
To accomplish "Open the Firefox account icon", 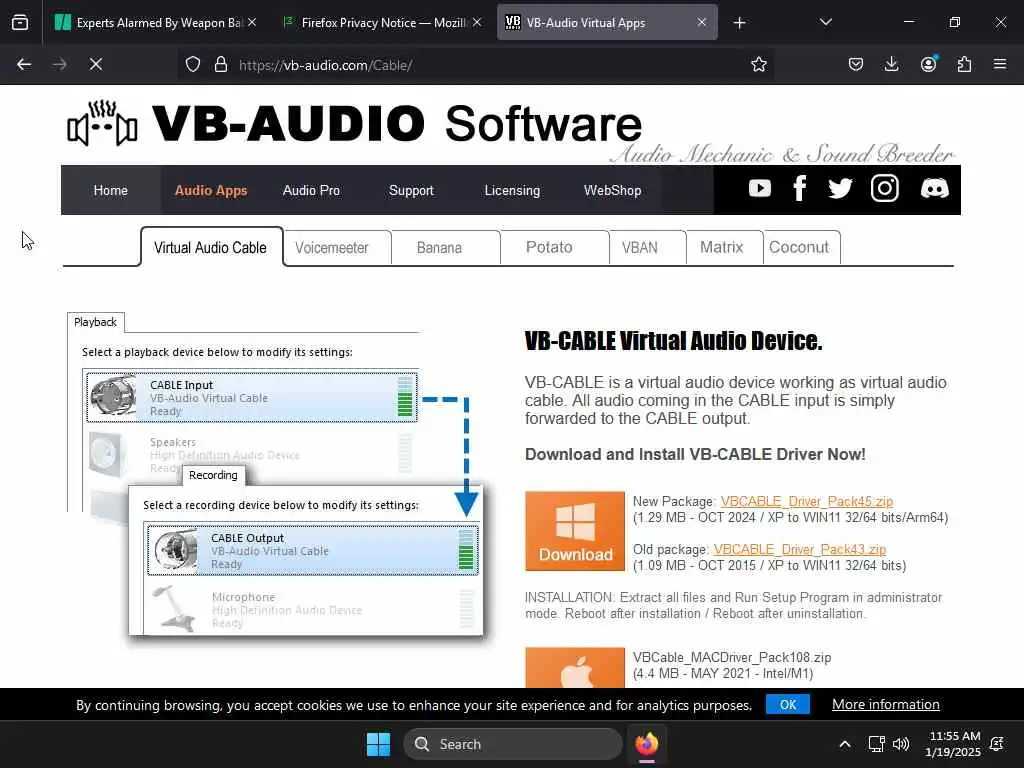I will point(928,65).
